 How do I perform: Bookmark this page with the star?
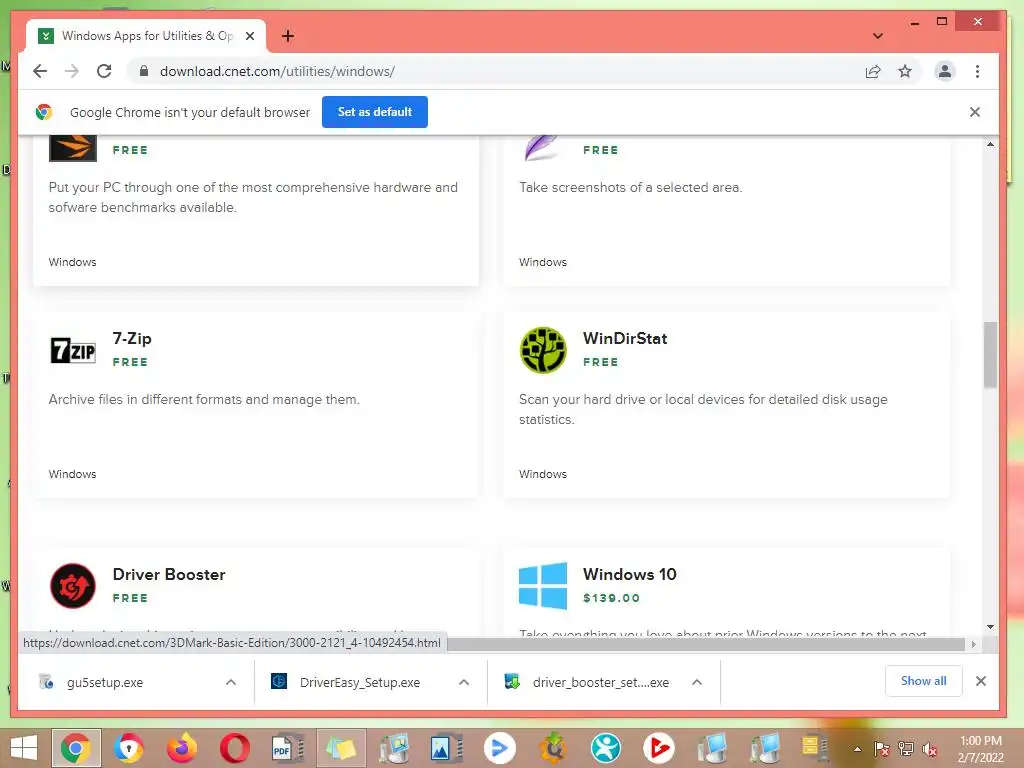(x=904, y=71)
